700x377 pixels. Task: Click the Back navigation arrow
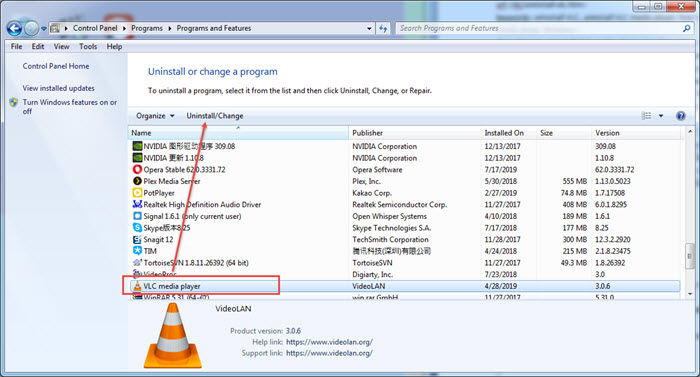pos(14,29)
